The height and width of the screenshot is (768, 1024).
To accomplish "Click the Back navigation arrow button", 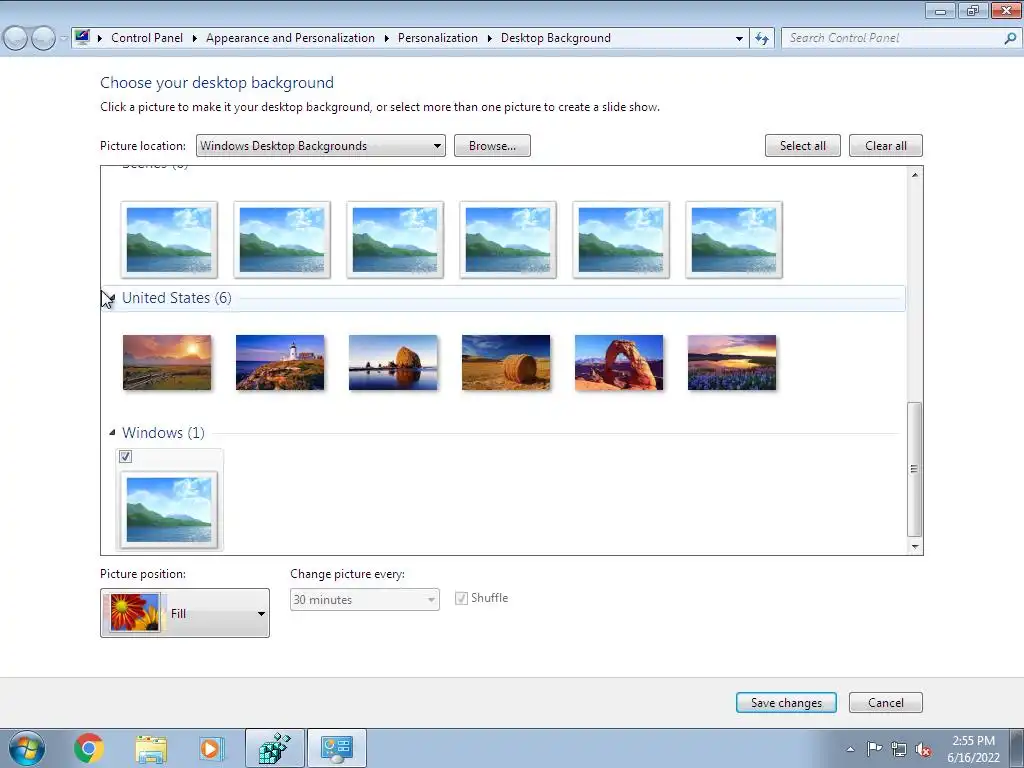I will point(16,39).
